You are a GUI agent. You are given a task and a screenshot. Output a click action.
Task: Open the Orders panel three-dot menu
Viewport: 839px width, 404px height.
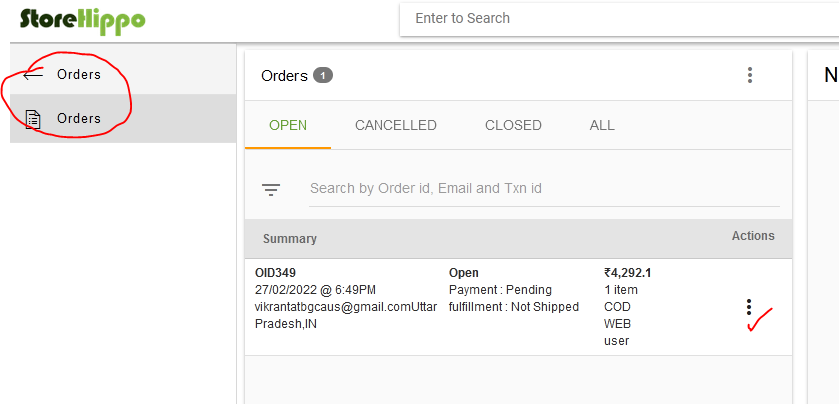point(750,75)
